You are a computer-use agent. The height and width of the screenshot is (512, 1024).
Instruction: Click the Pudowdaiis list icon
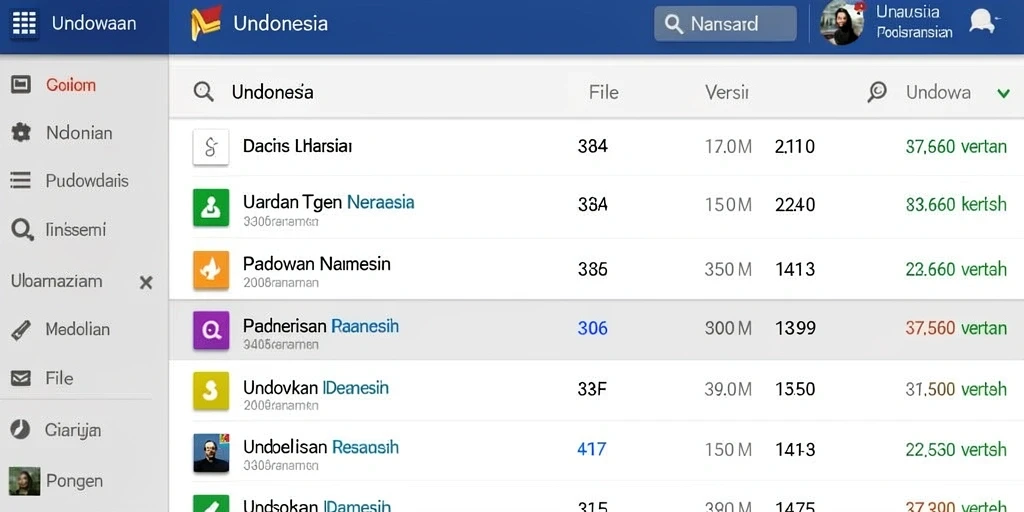pos(21,180)
